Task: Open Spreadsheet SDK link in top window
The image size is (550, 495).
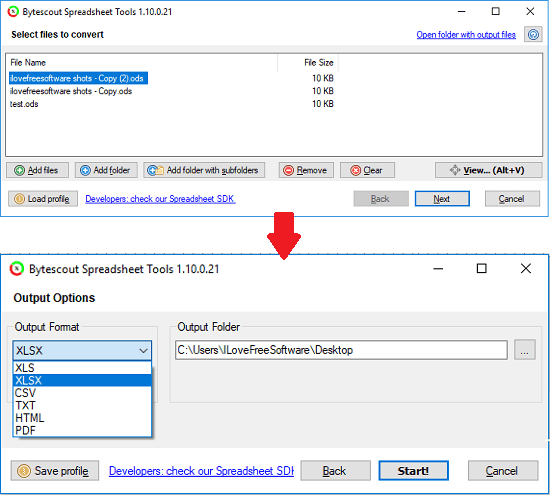Action: (x=160, y=199)
